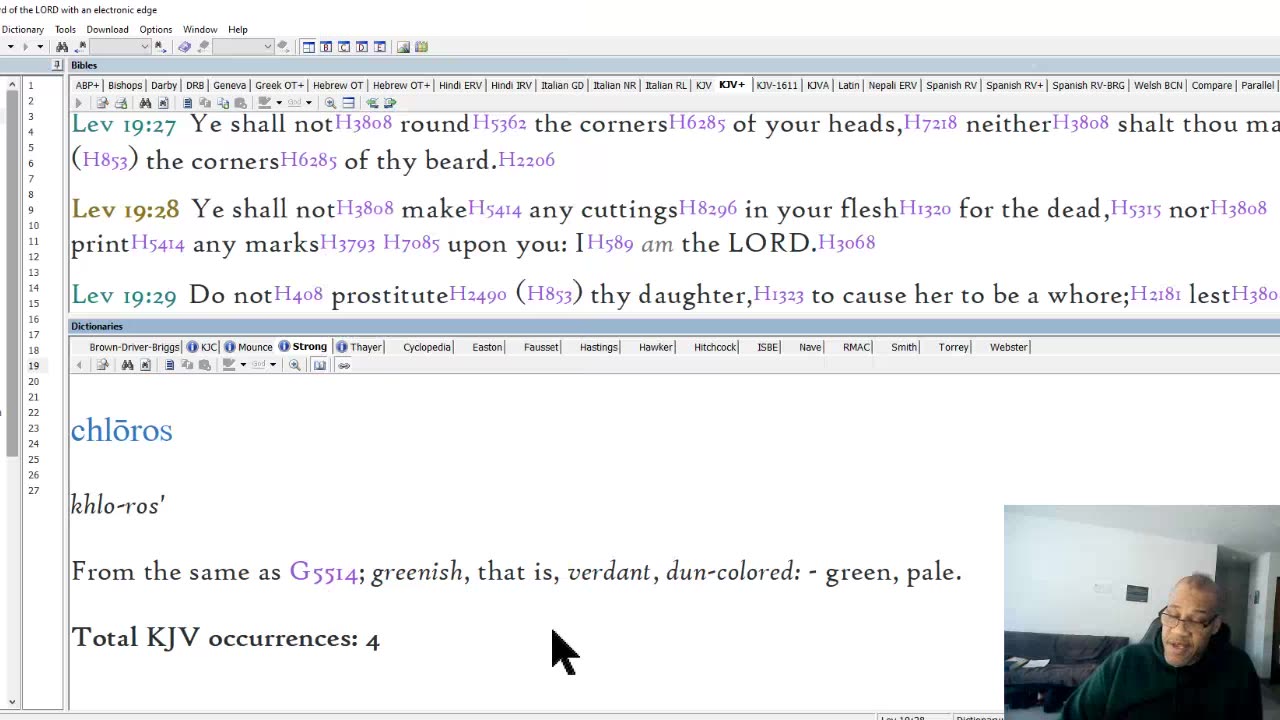Toggle the auto-hide pin beside Bibles header

point(56,65)
